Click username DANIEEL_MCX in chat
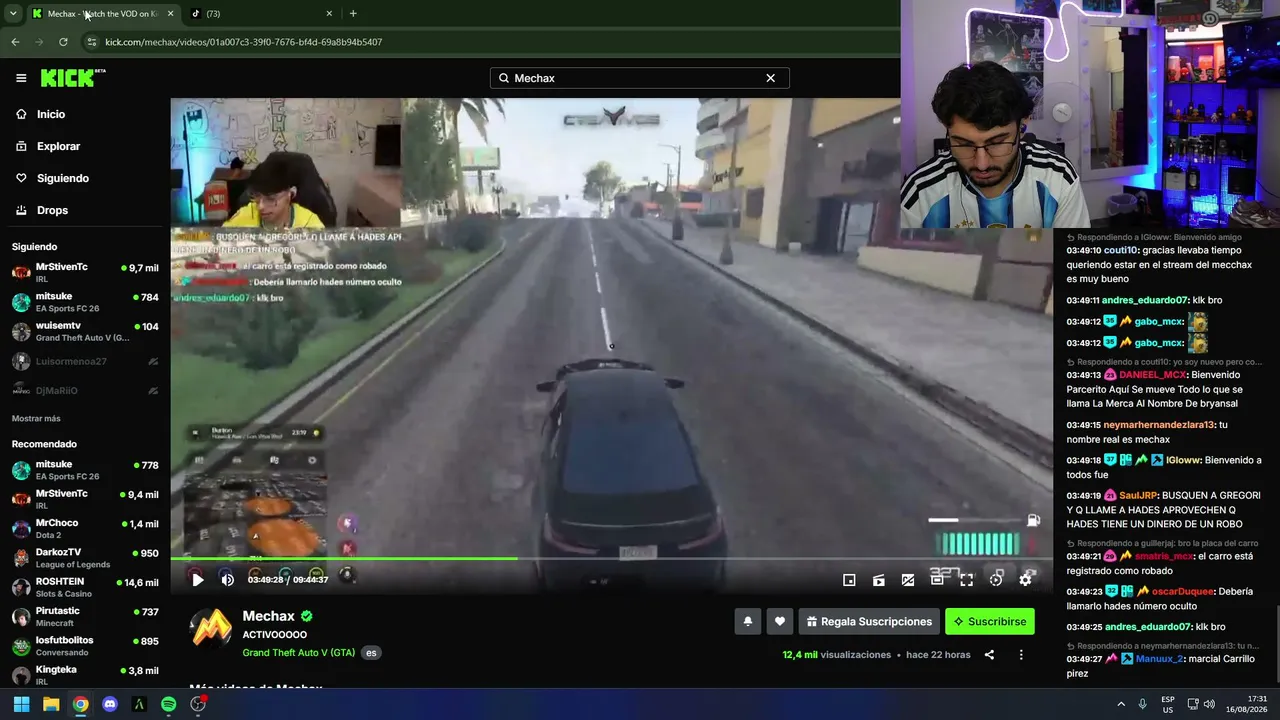Image resolution: width=1280 pixels, height=720 pixels. (x=1153, y=375)
